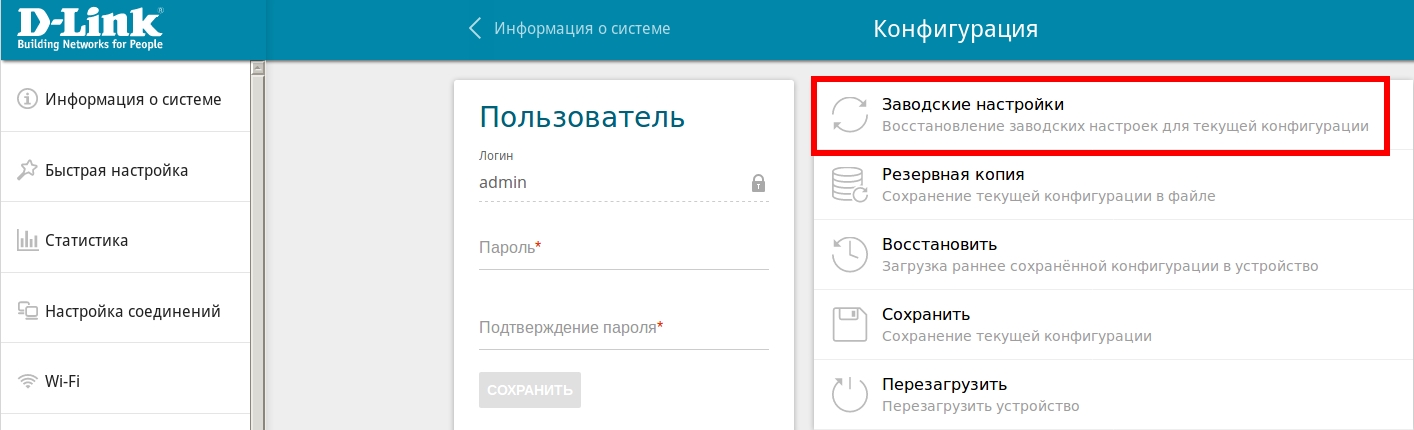Click Резервная копия option
This screenshot has width=1414, height=430.
point(952,174)
